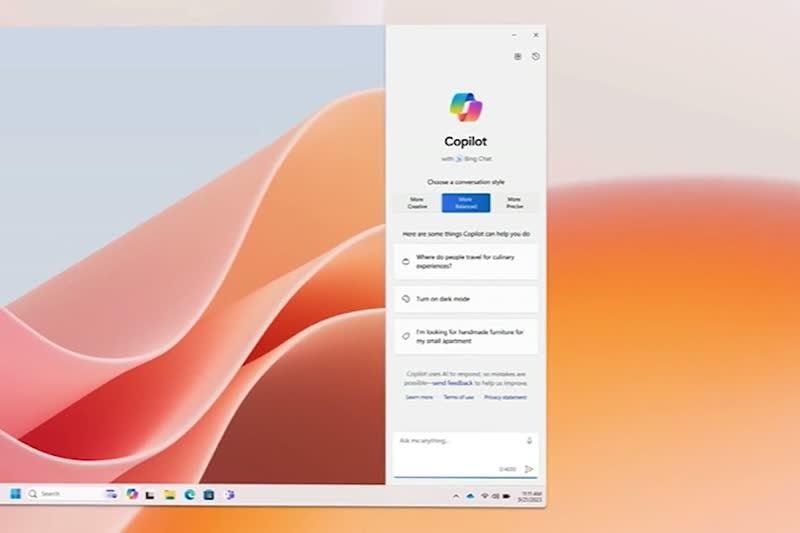Open the plugins grid icon in Copilot header

517,57
